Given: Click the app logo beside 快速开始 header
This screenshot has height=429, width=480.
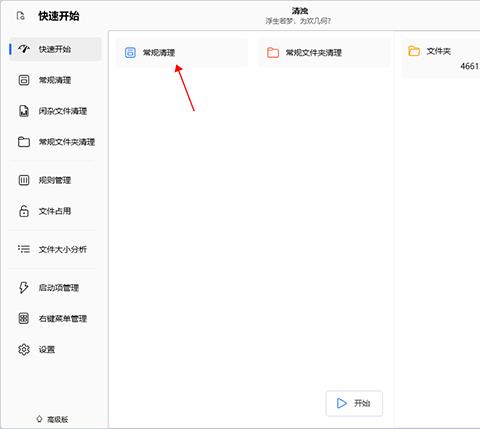Looking at the screenshot, I should (x=21, y=16).
